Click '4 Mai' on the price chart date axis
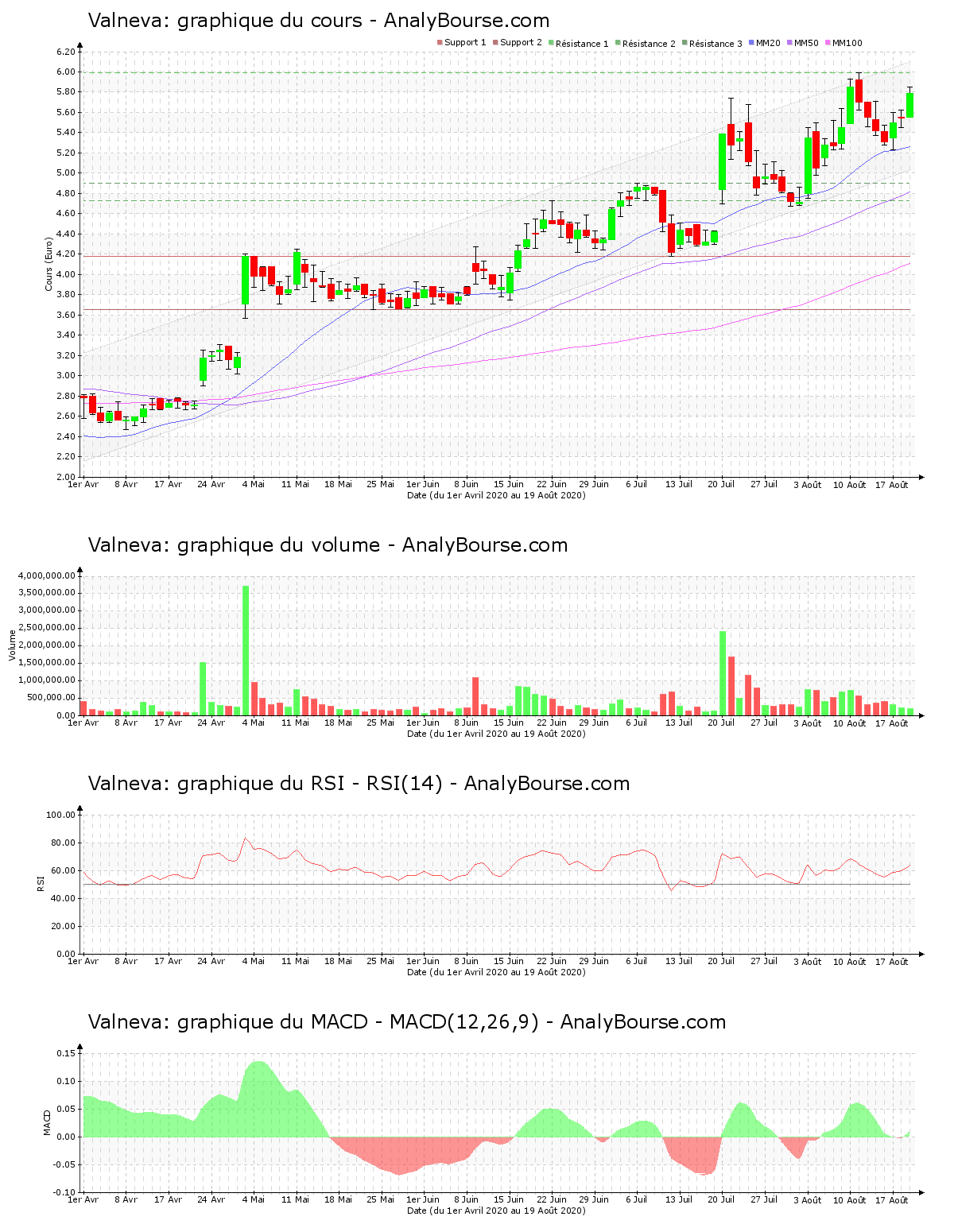The height and width of the screenshot is (1232, 954). [253, 484]
